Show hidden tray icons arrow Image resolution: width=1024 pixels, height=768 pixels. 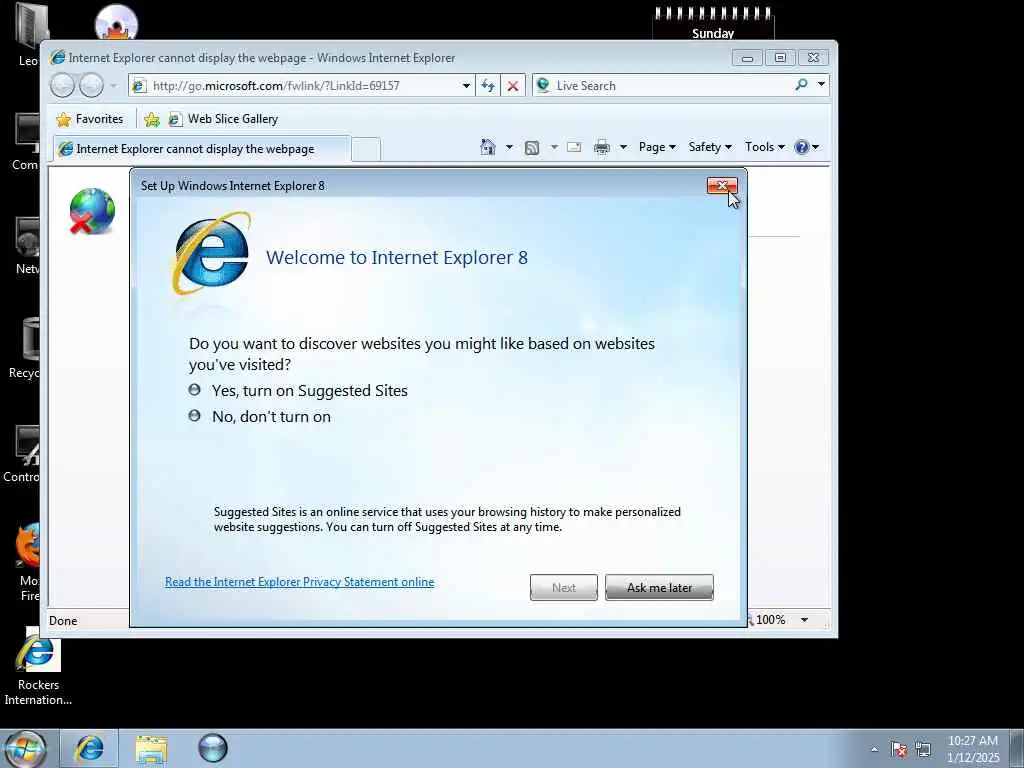coord(874,749)
